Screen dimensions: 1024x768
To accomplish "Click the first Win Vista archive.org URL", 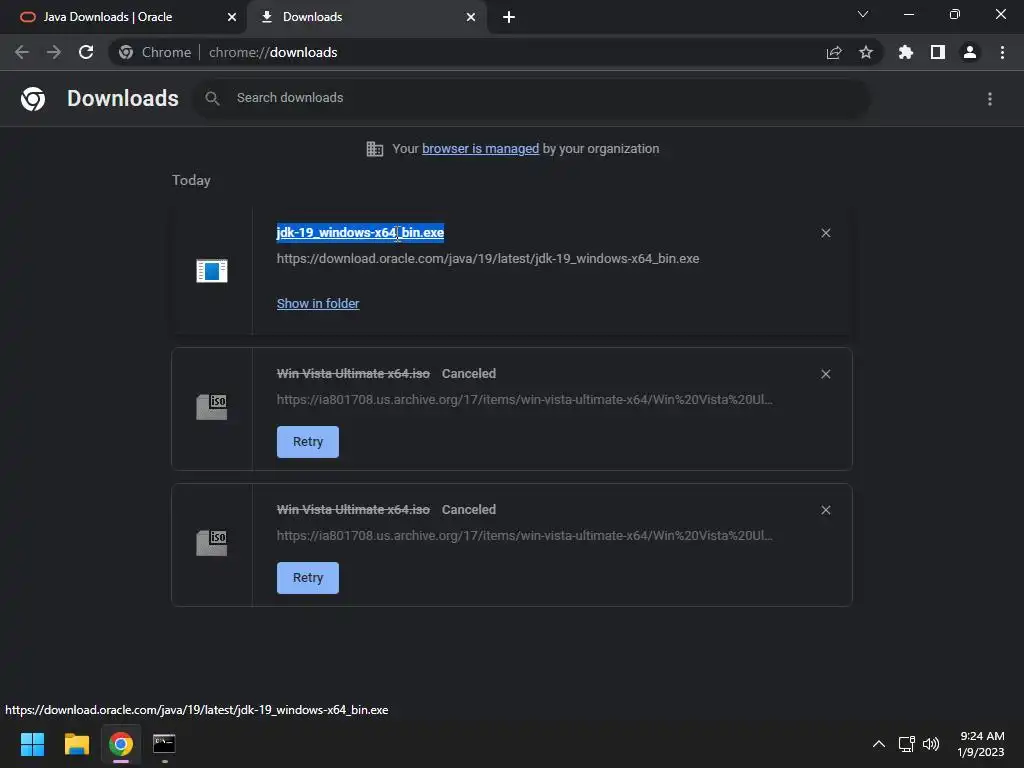I will tap(524, 400).
